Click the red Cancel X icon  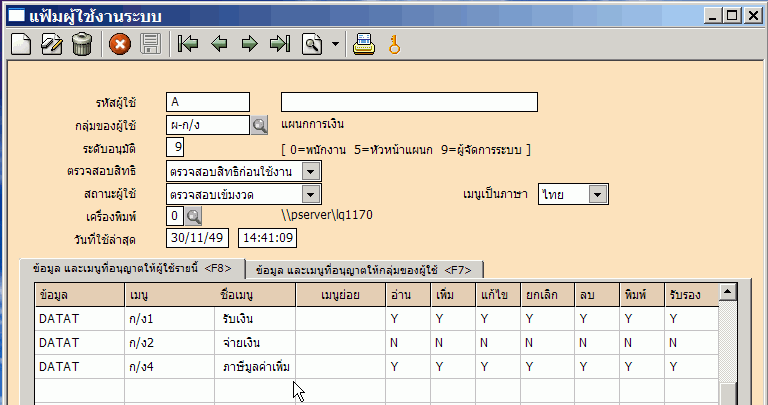click(x=120, y=44)
